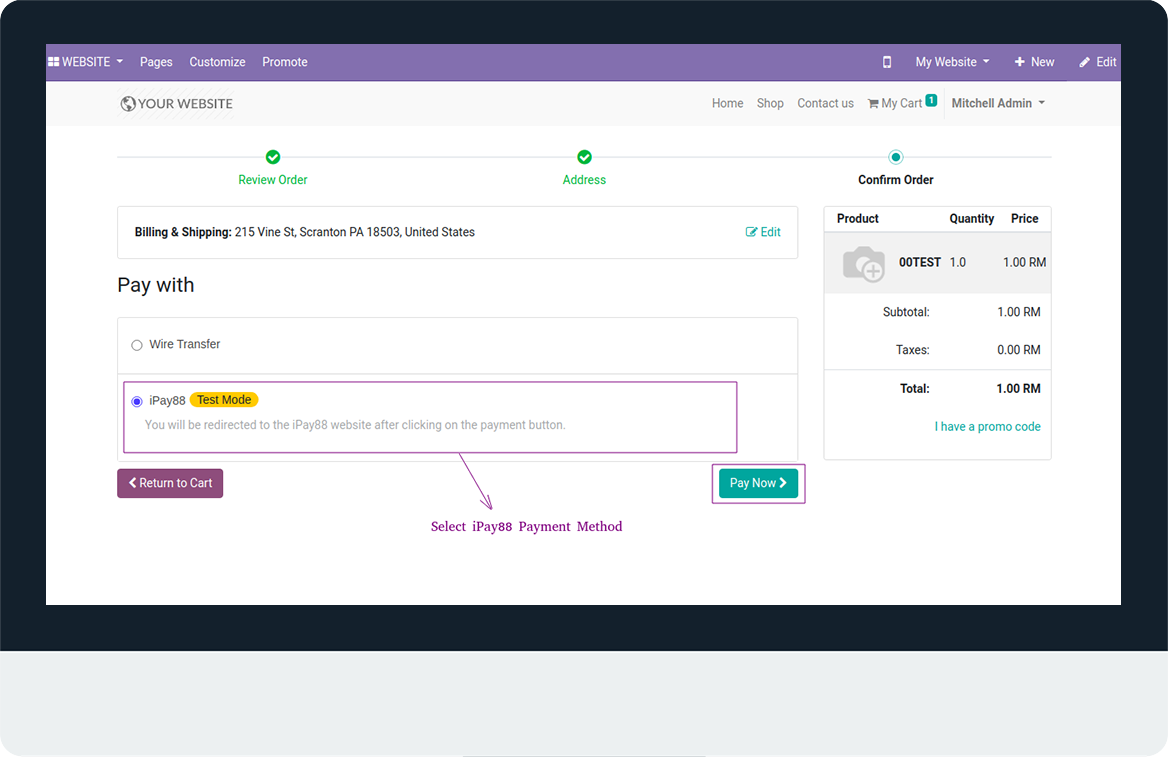
Task: Click the Test Mode badge
Action: (224, 400)
